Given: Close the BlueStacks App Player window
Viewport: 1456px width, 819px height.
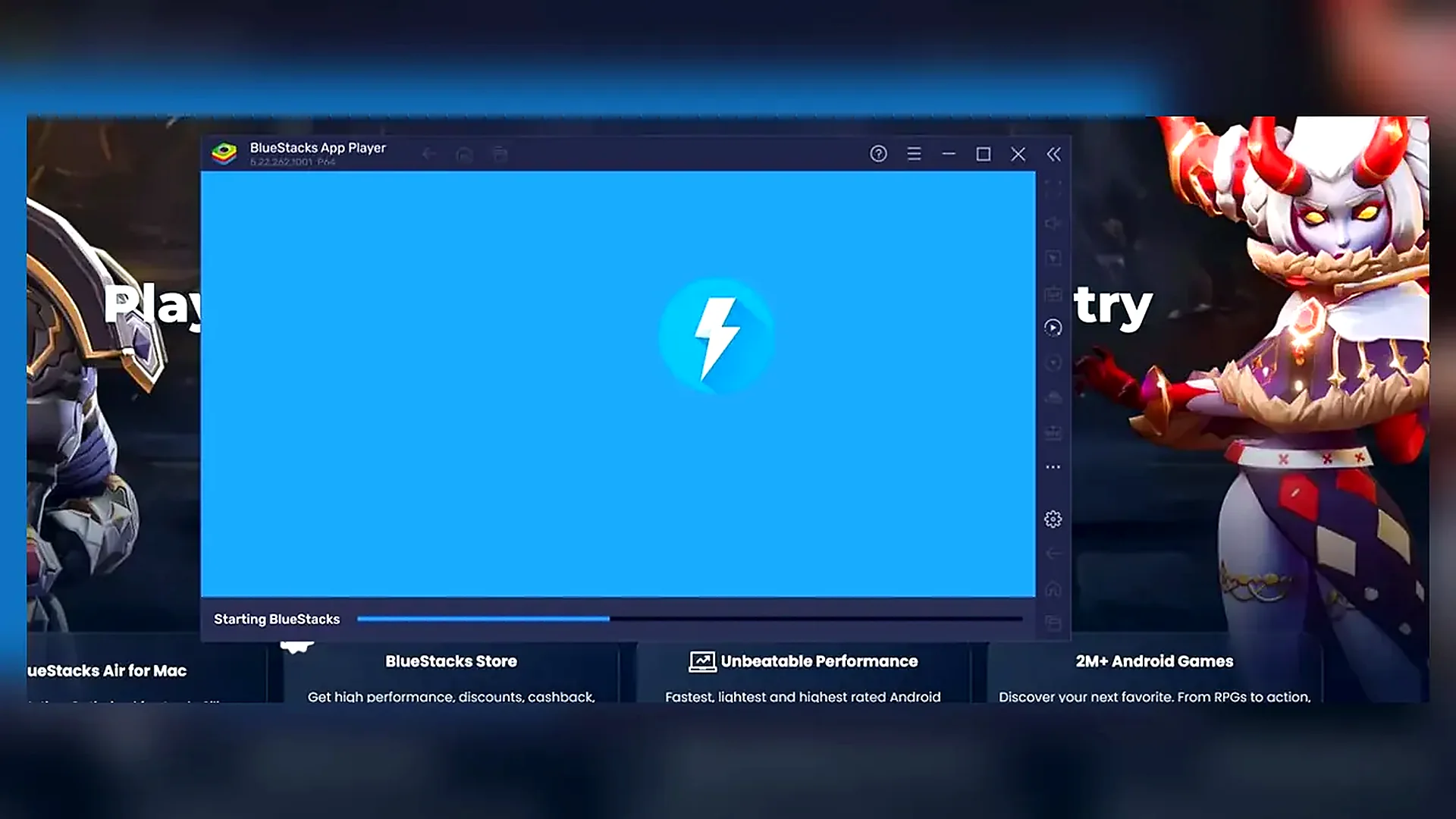Looking at the screenshot, I should point(1018,154).
